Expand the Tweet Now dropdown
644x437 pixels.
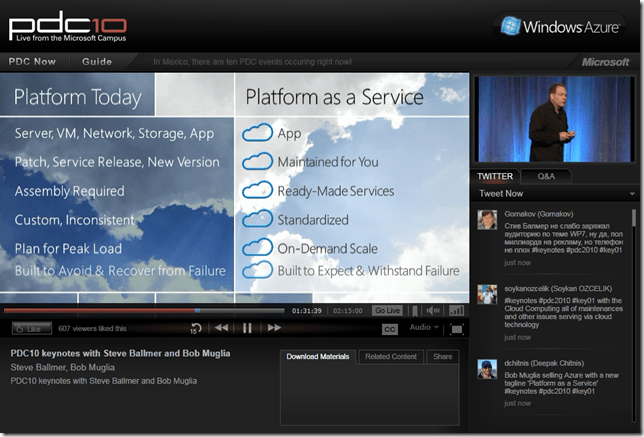632,194
